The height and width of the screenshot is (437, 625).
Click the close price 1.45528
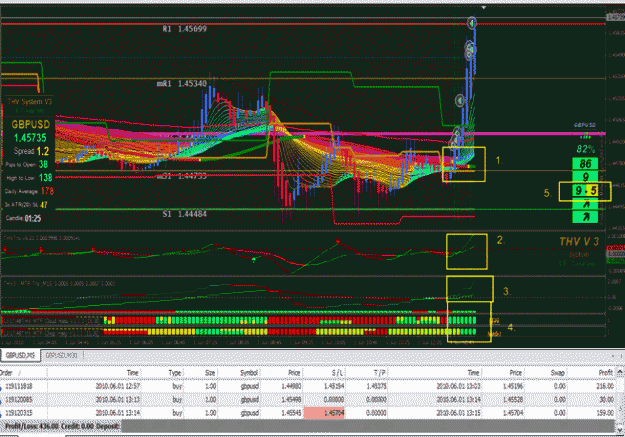513,400
